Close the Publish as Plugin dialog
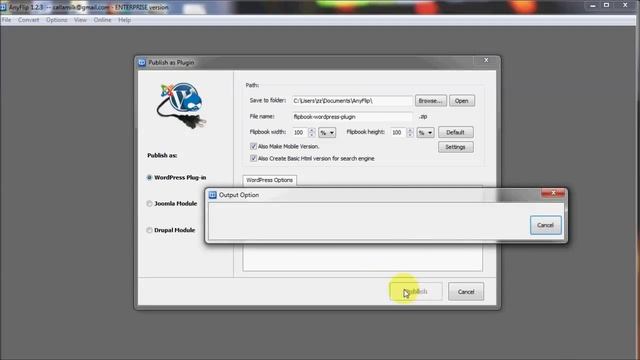This screenshot has width=640, height=360. tap(486, 60)
